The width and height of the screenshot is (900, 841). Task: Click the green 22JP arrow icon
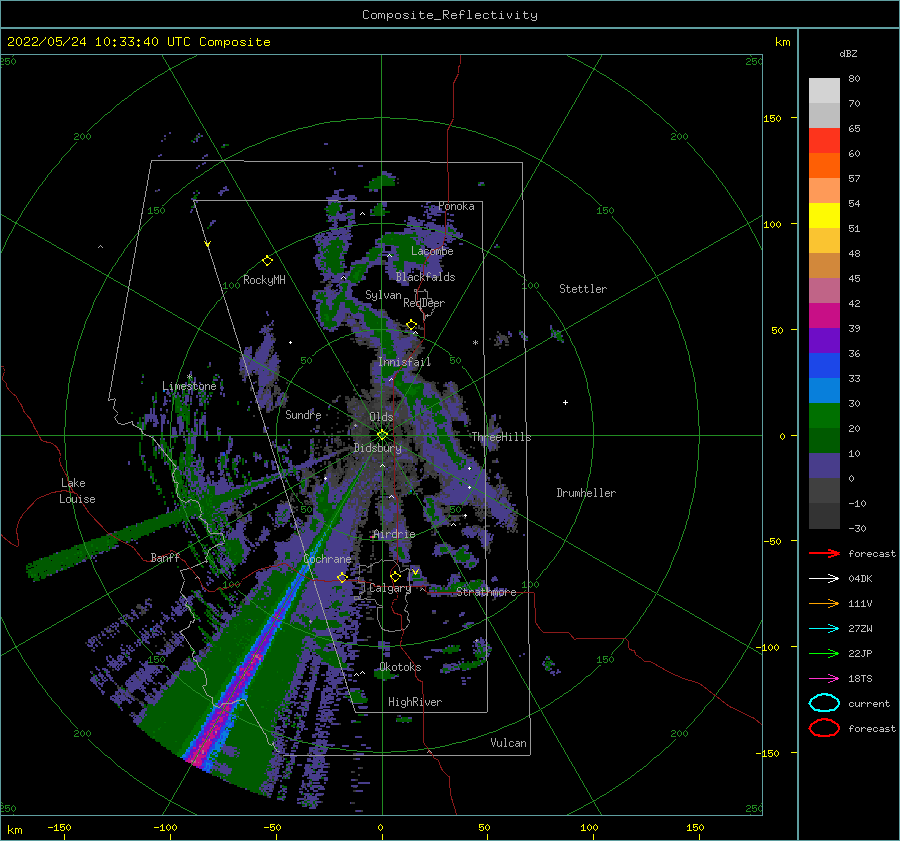click(824, 653)
